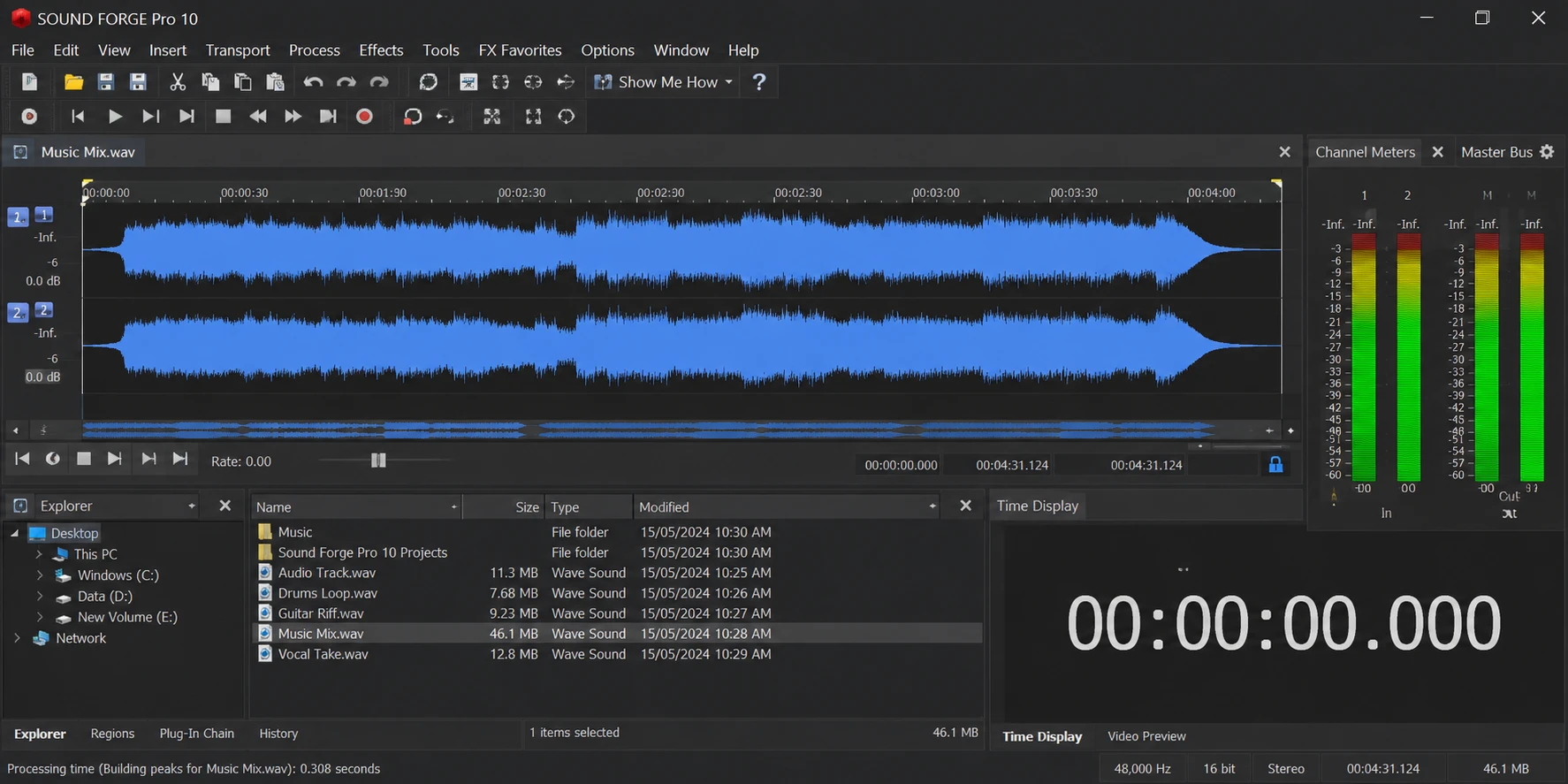Screen dimensions: 1568x784
Task: Switch to the Plug-In Chain tab
Action: (x=197, y=734)
